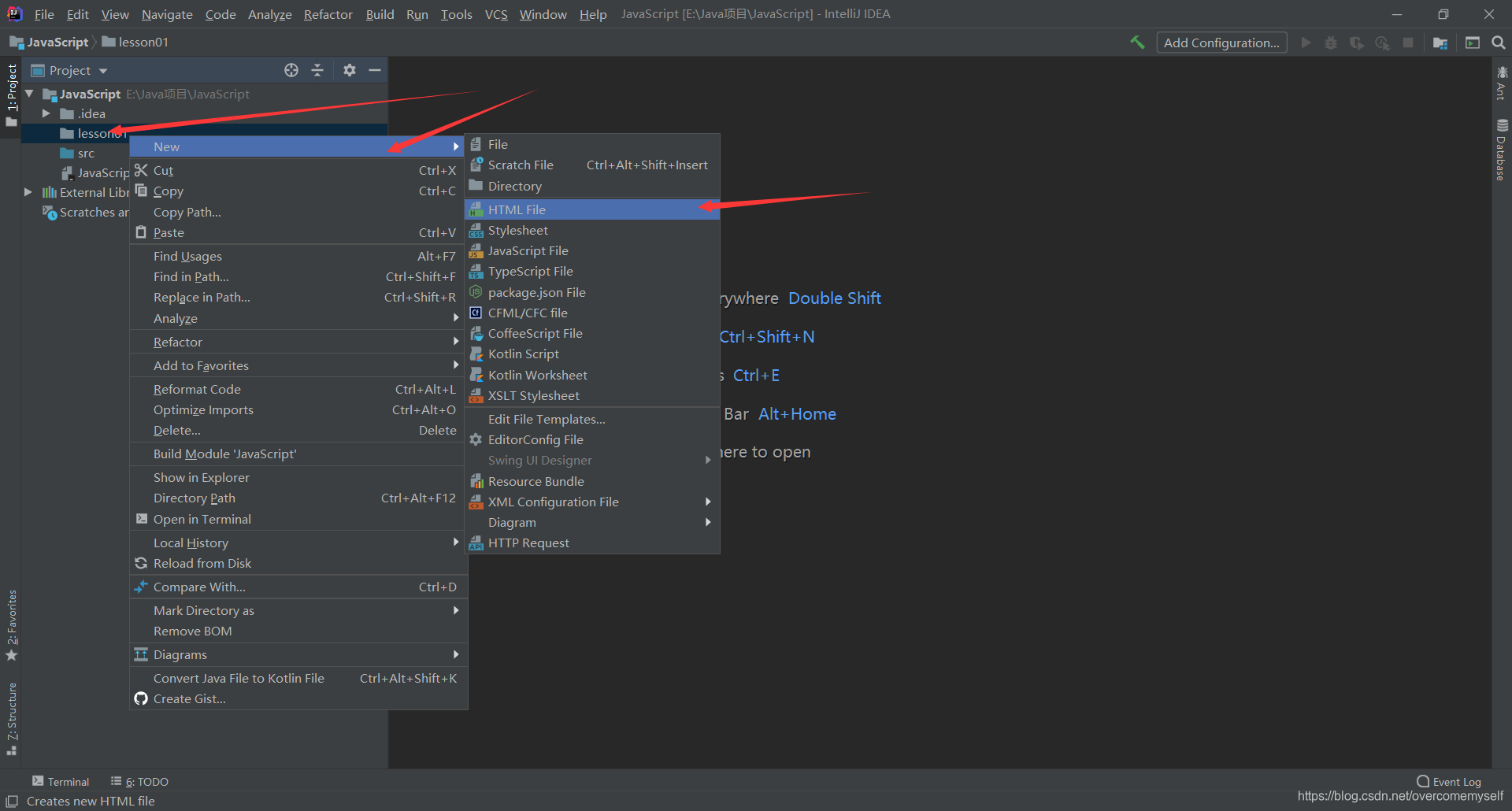Viewport: 1512px width, 811px height.
Task: Open Project Structure icon in toolbar
Action: pos(1440,43)
